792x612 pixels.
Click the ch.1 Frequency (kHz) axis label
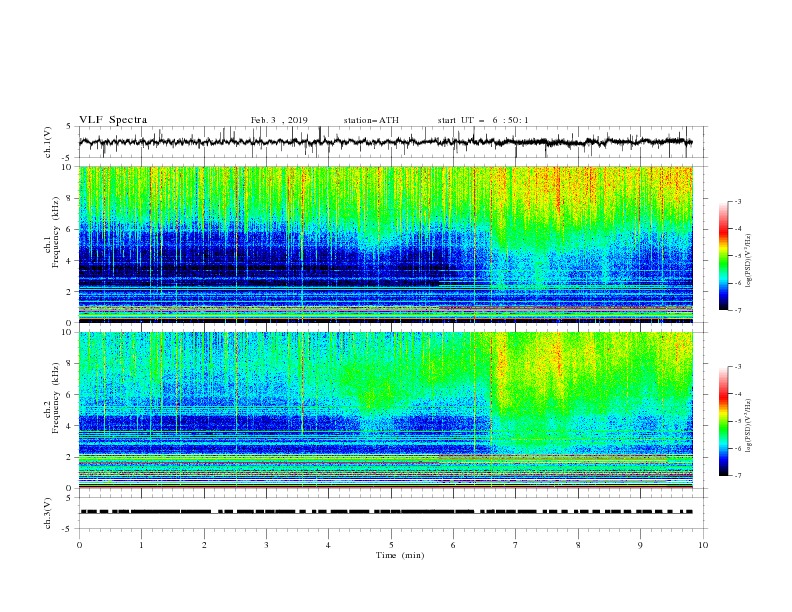(53, 233)
